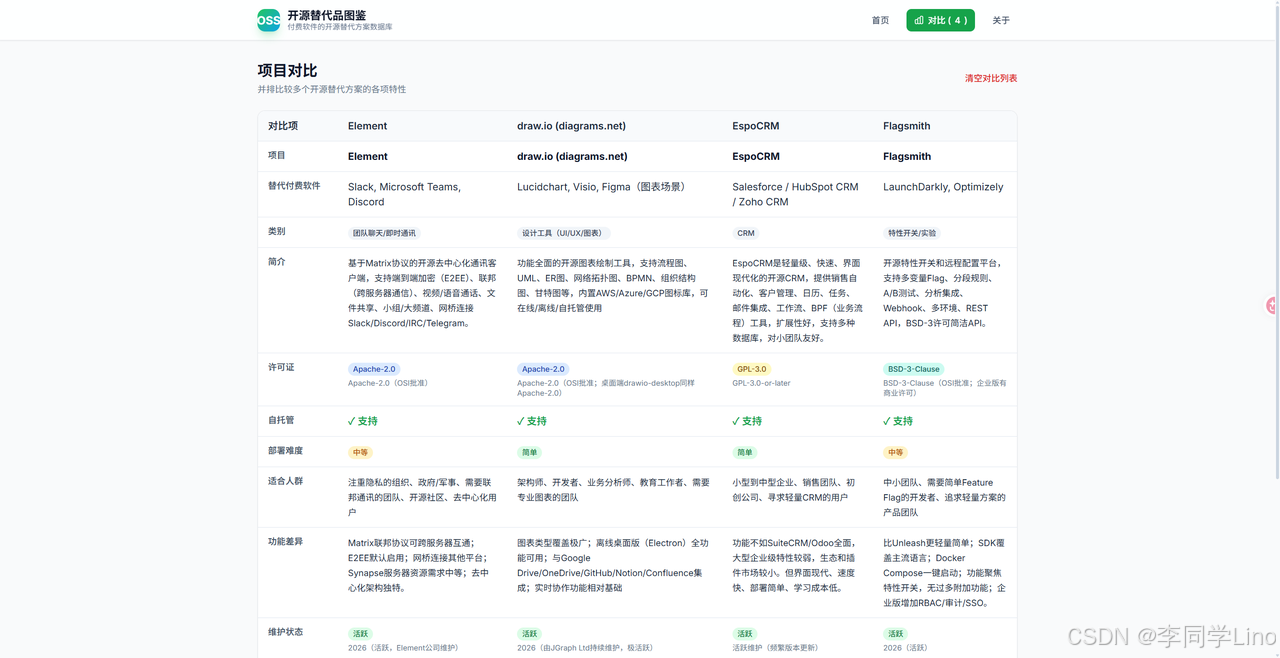The height and width of the screenshot is (658, 1280).
Task: Open the 关于 nav item
Action: click(1001, 20)
